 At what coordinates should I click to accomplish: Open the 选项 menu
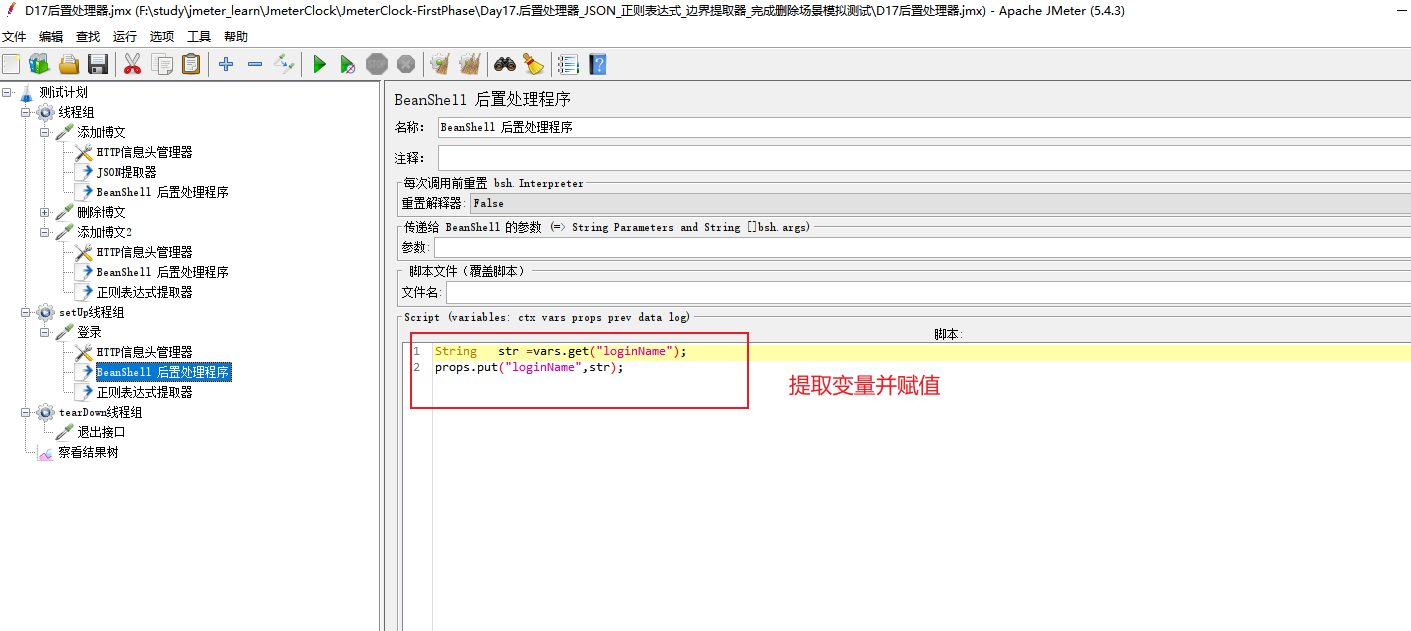pos(162,37)
